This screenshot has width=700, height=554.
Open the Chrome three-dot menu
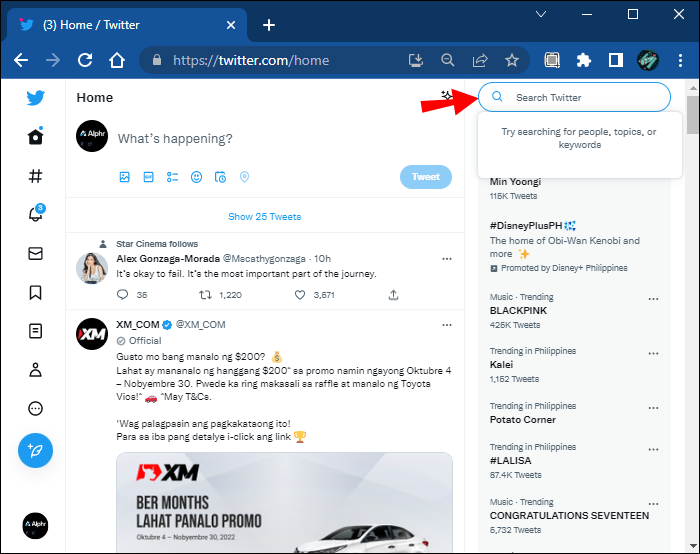680,60
